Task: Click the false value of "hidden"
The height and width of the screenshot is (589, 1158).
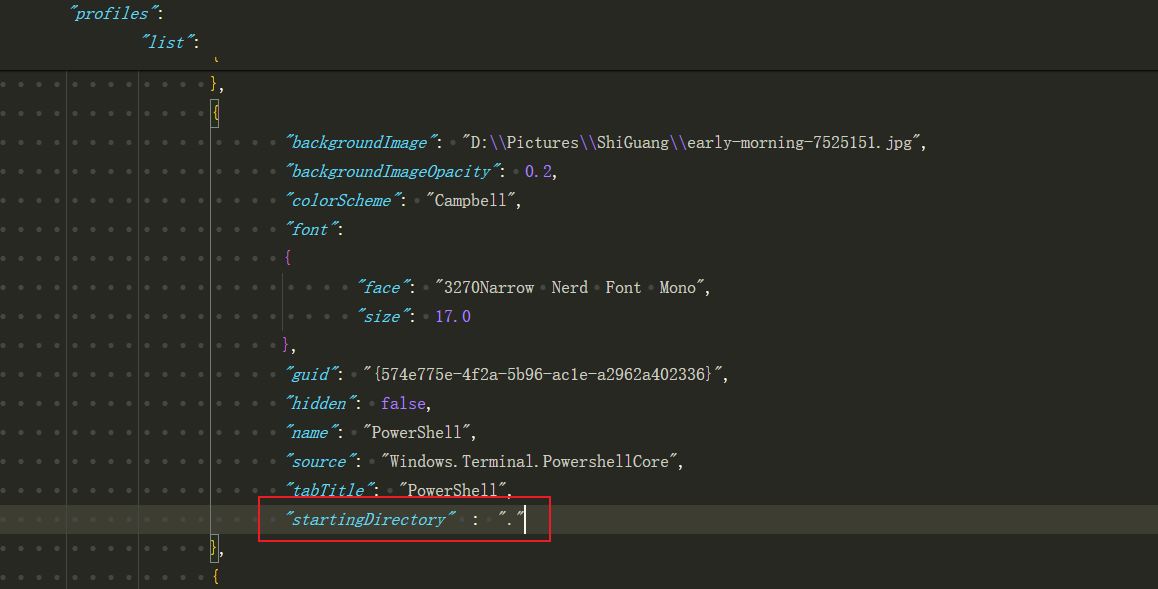Action: (x=404, y=403)
